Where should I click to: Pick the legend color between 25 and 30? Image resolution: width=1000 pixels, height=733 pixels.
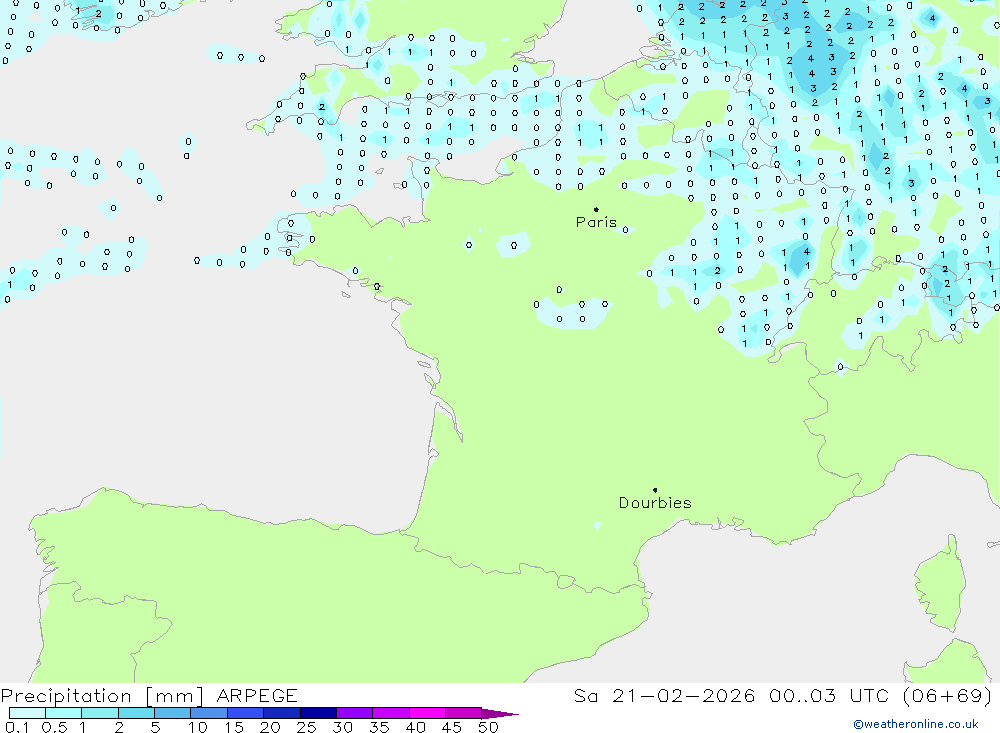(318, 713)
